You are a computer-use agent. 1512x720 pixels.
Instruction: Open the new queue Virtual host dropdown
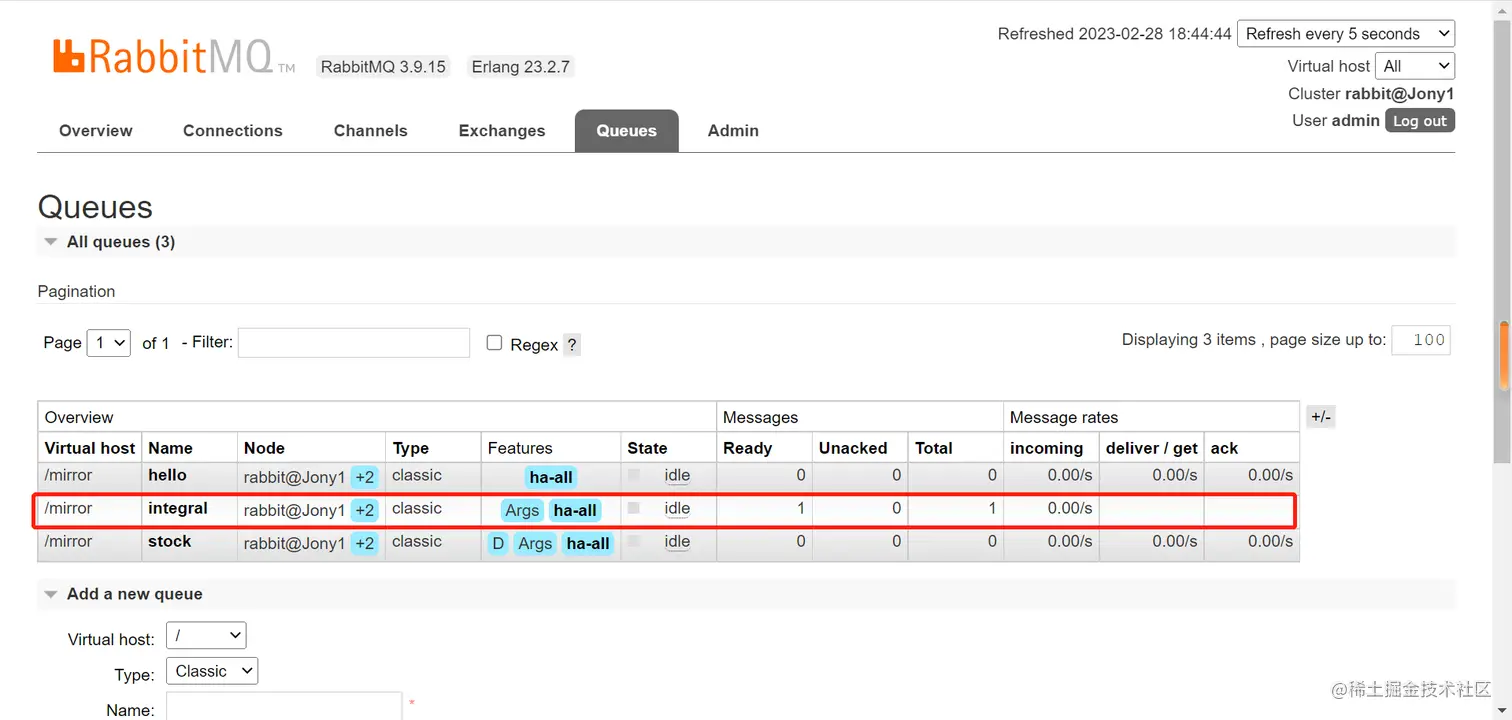point(205,635)
